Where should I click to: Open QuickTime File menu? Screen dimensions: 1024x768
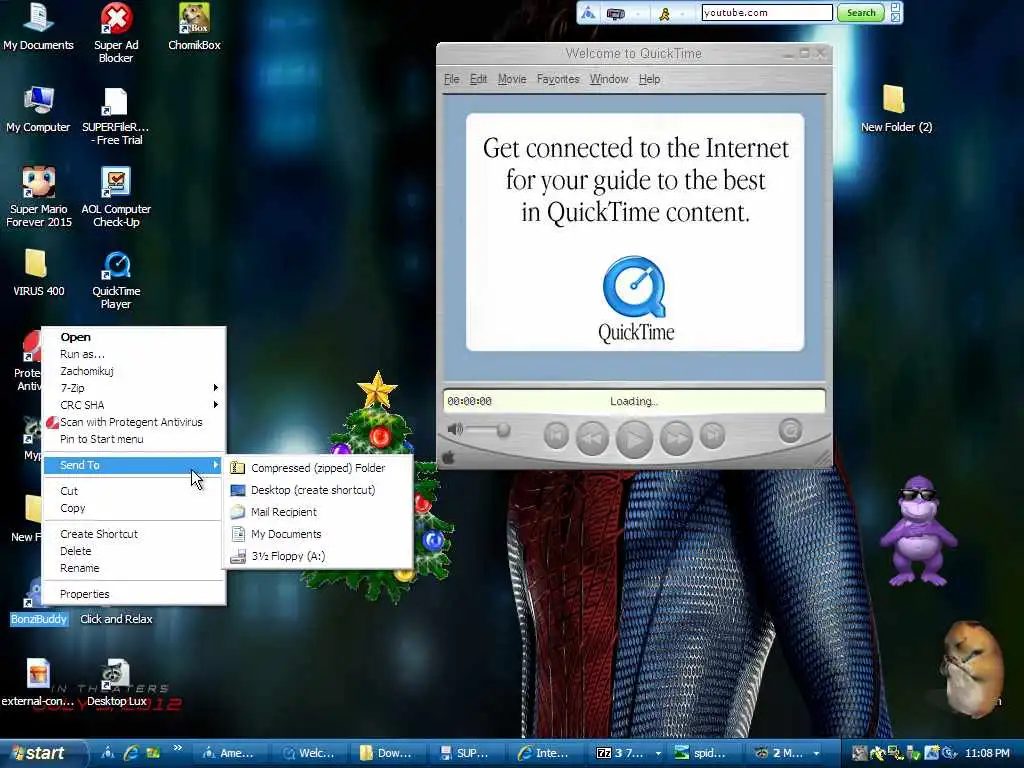coord(451,79)
